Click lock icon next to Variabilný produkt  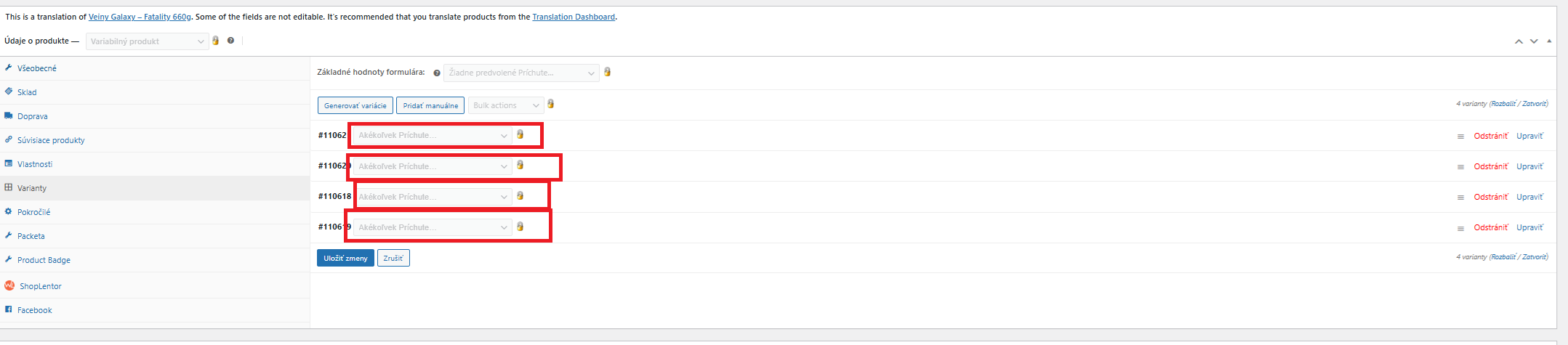pos(216,41)
